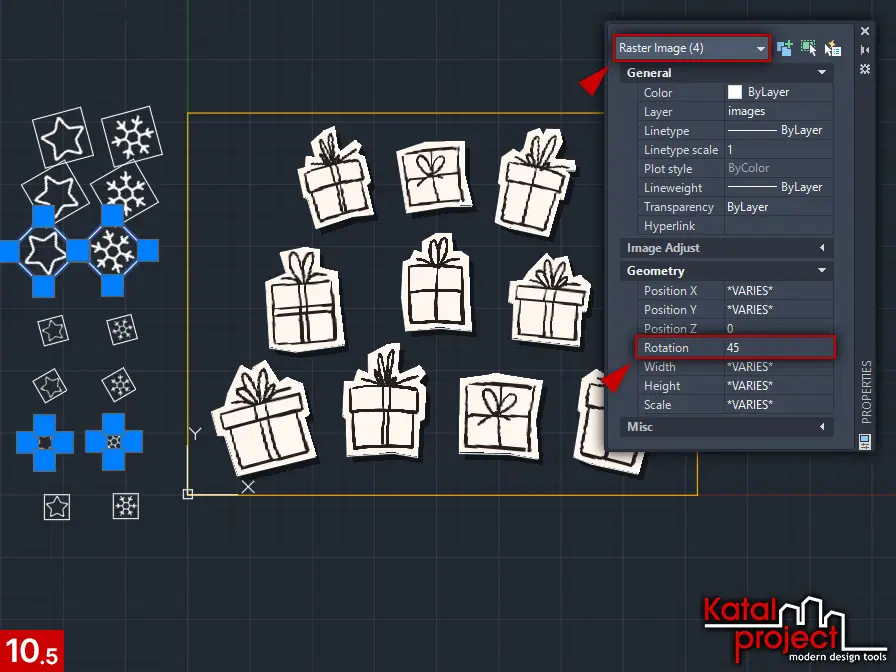896x672 pixels.
Task: Open Quick Select from the palette header
Action: point(833,48)
